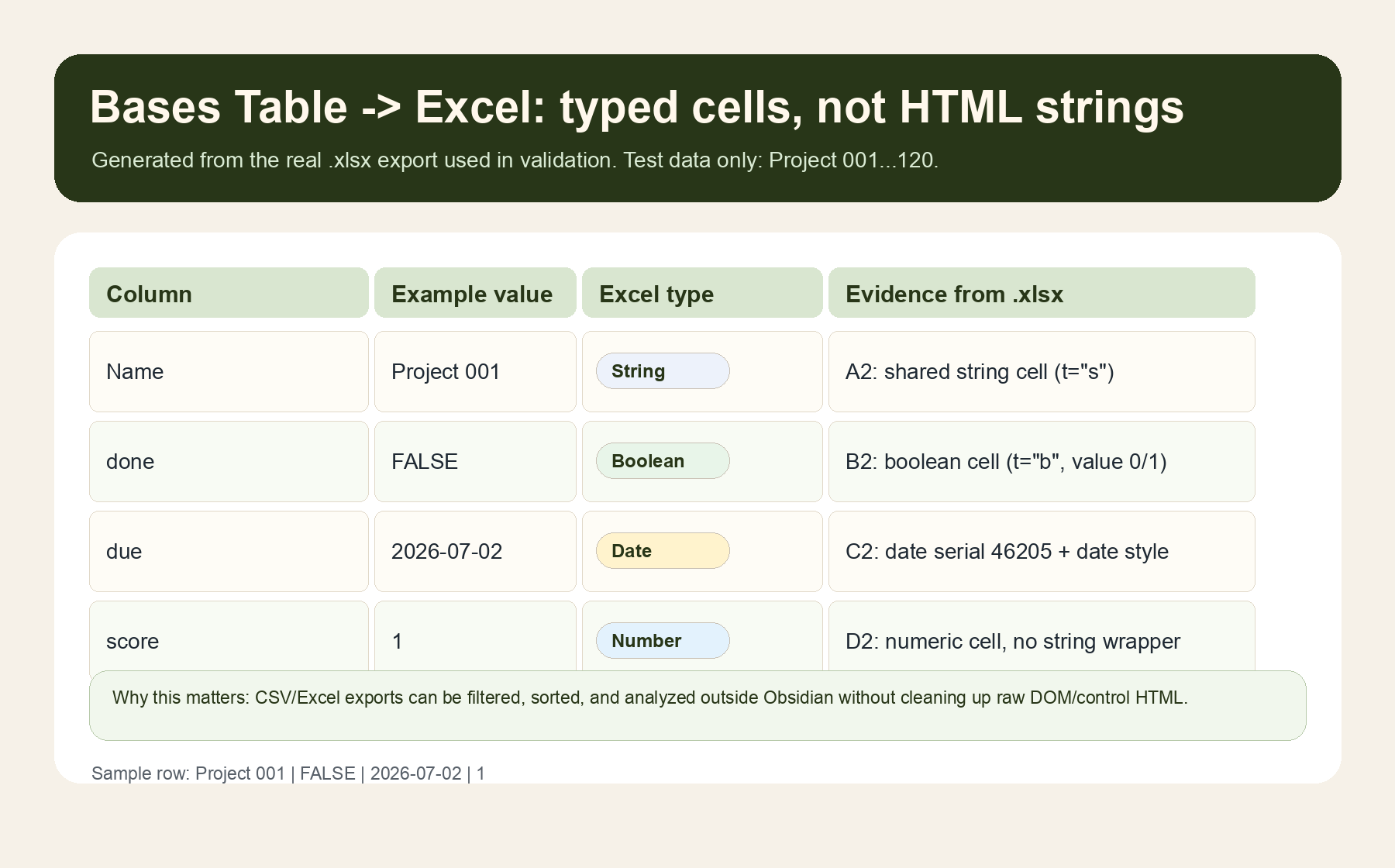Select the 'Project 001' example value cell

pyautogui.click(x=475, y=372)
